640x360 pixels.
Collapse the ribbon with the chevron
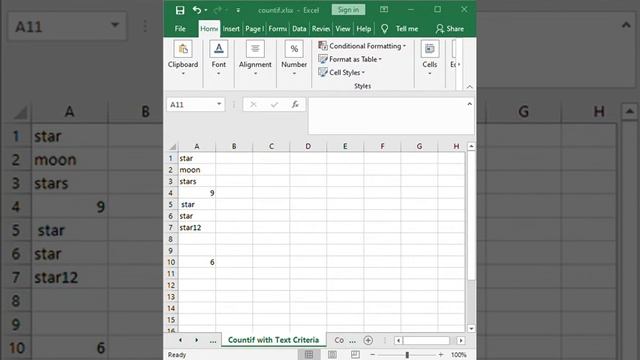tap(469, 87)
